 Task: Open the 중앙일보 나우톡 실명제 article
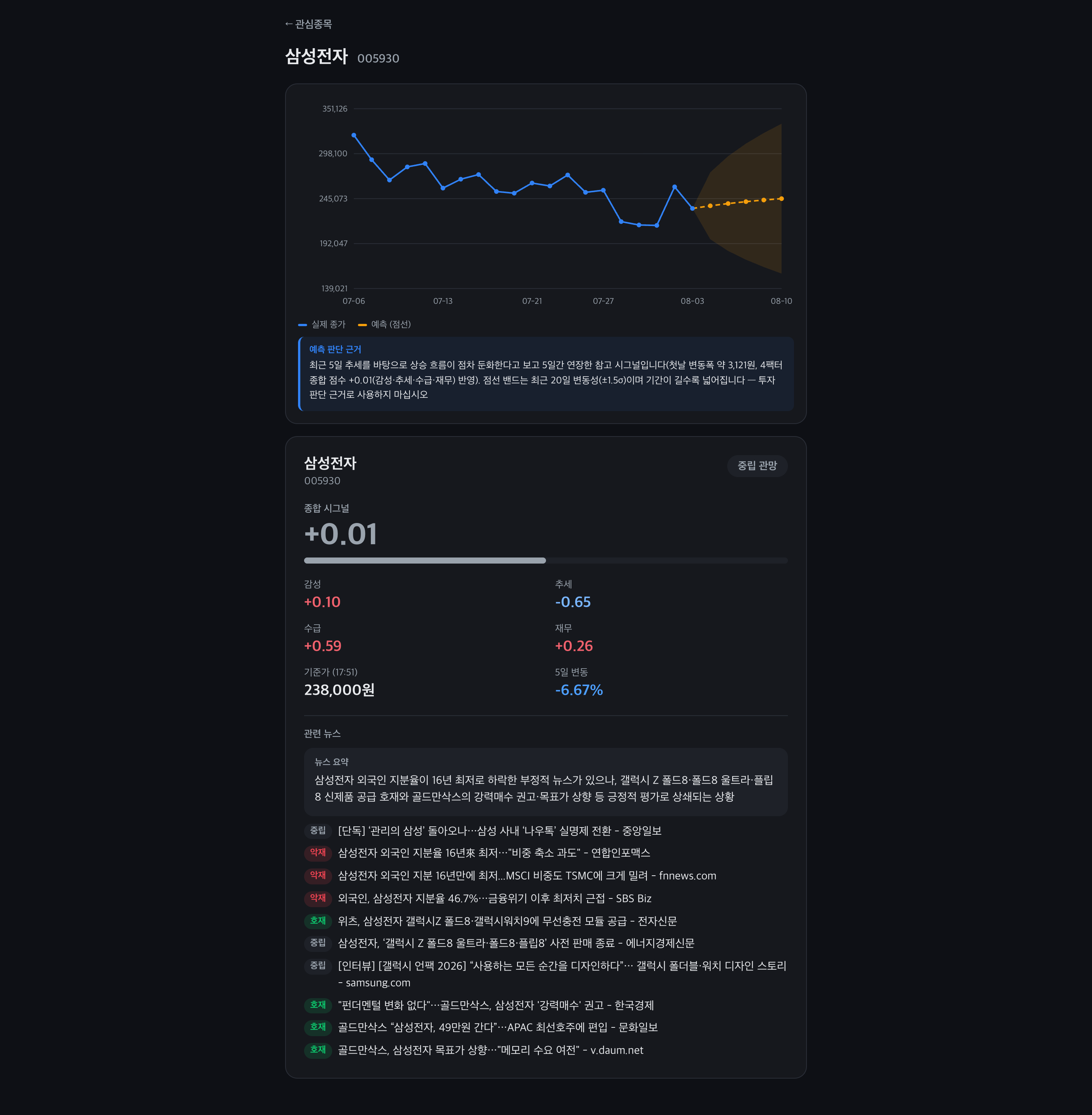[499, 831]
